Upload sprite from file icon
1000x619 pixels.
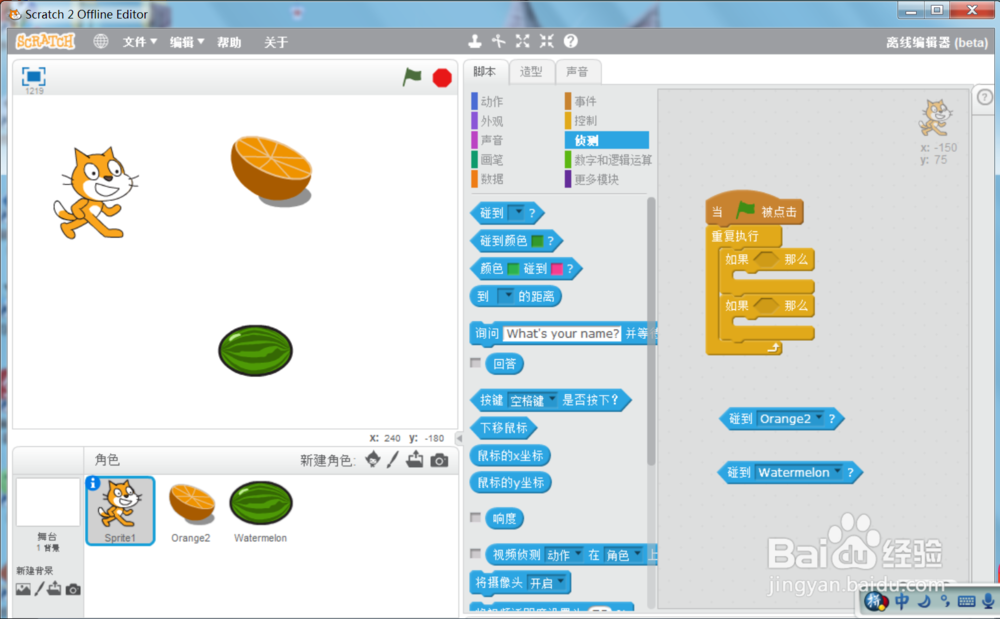(415, 459)
